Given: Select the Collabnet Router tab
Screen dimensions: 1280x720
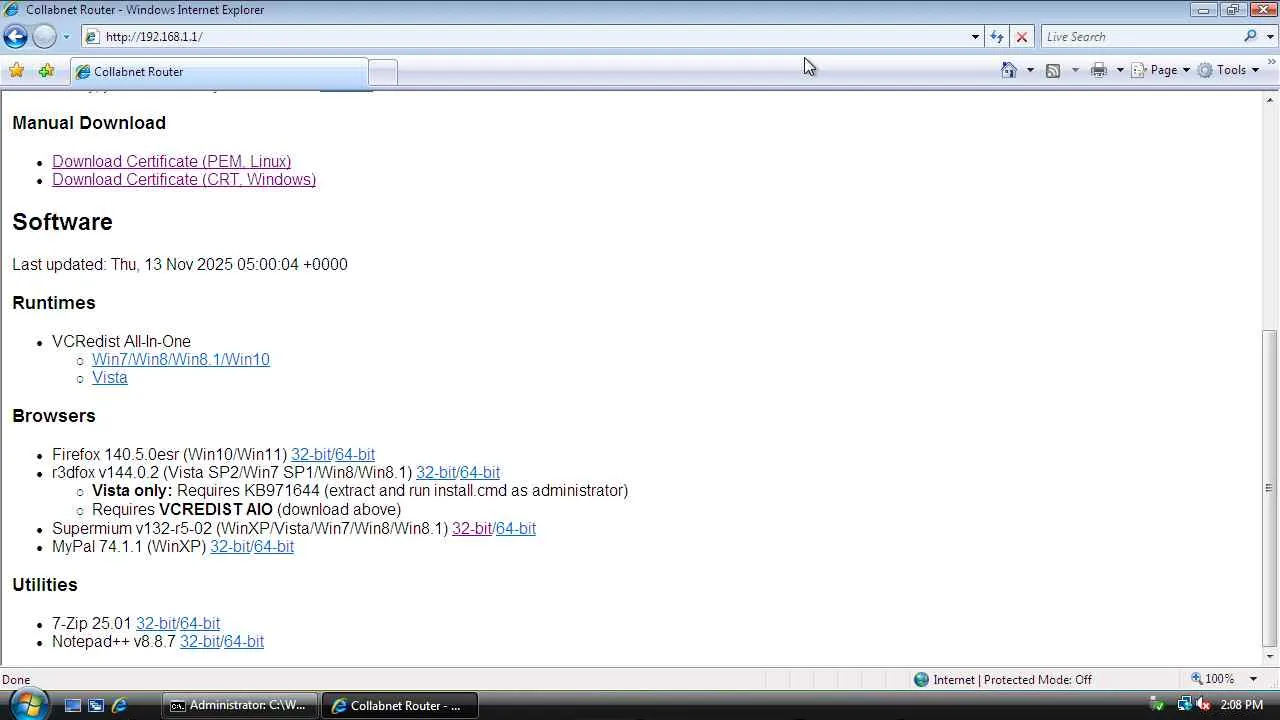Looking at the screenshot, I should (x=219, y=72).
